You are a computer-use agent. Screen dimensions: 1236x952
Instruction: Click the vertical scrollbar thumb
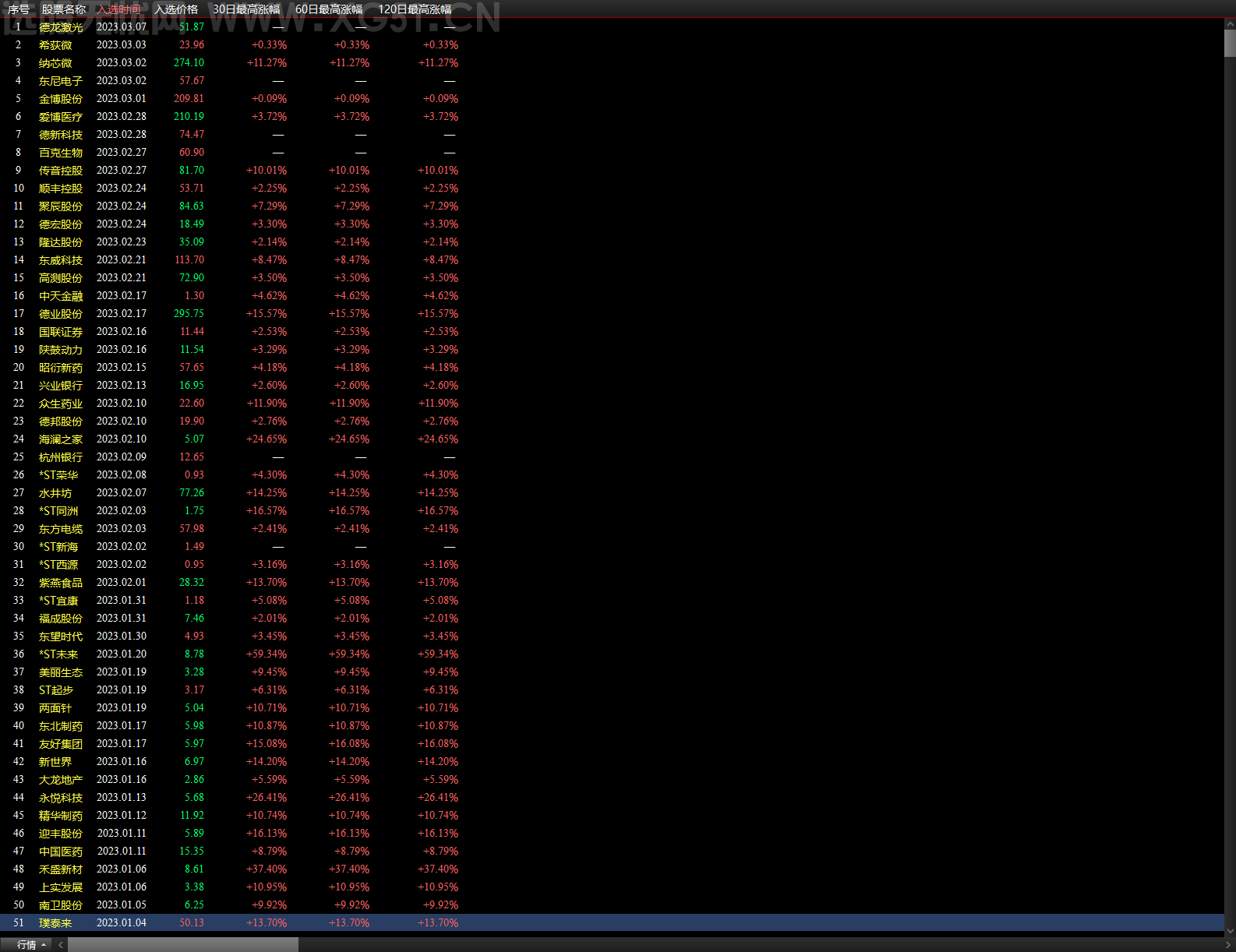tap(1230, 43)
